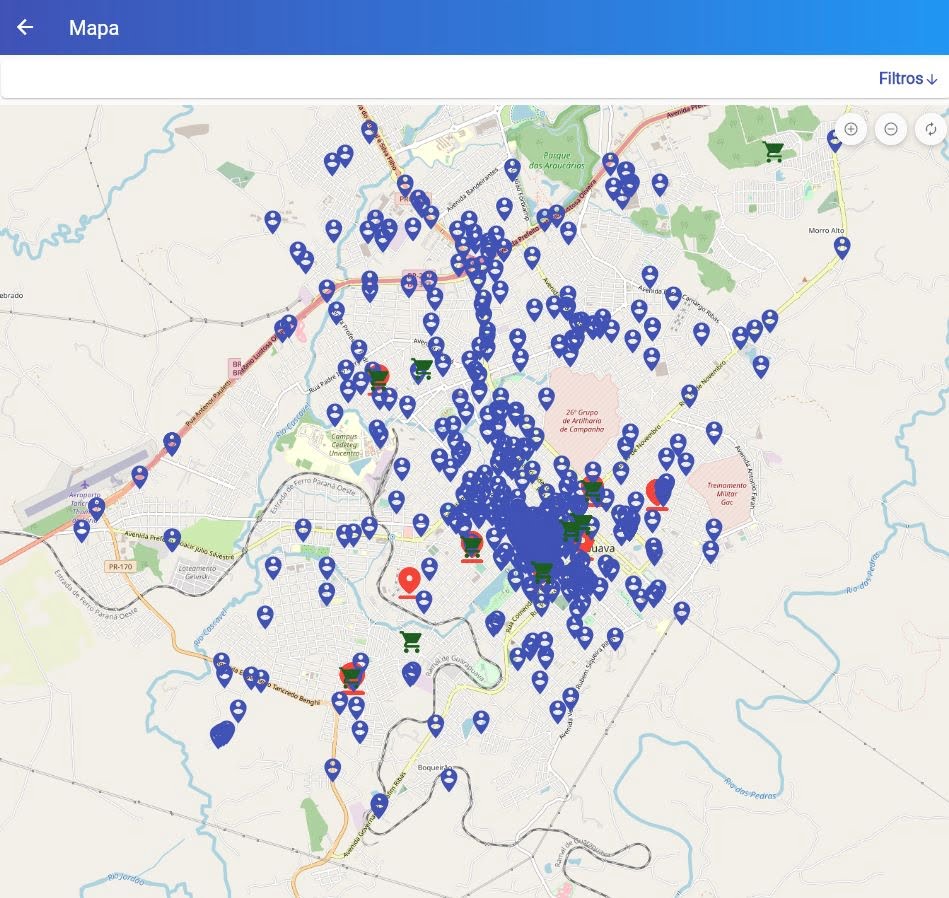Click the PR-170 road badge

click(x=119, y=566)
